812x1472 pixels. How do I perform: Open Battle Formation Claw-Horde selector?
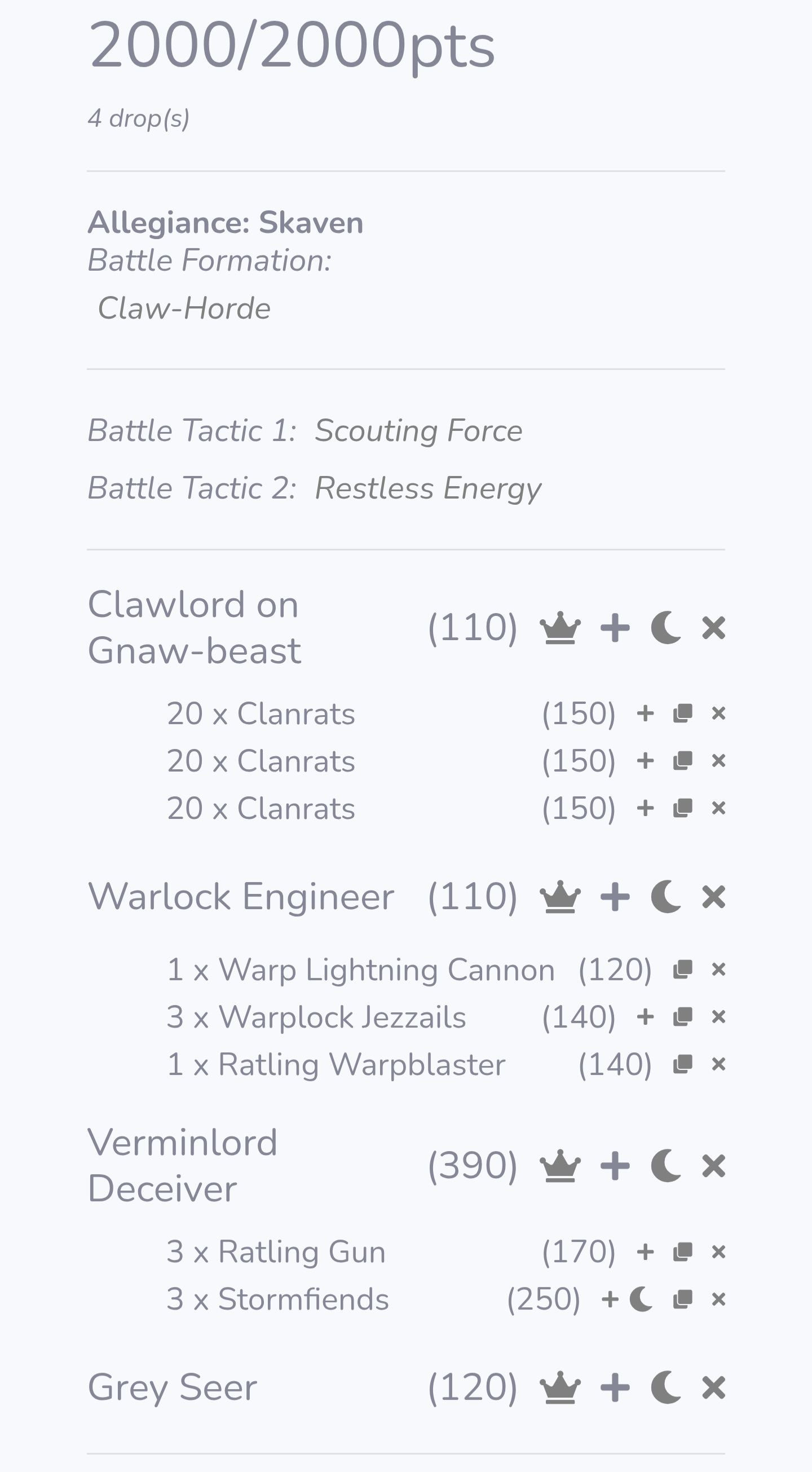coord(184,308)
